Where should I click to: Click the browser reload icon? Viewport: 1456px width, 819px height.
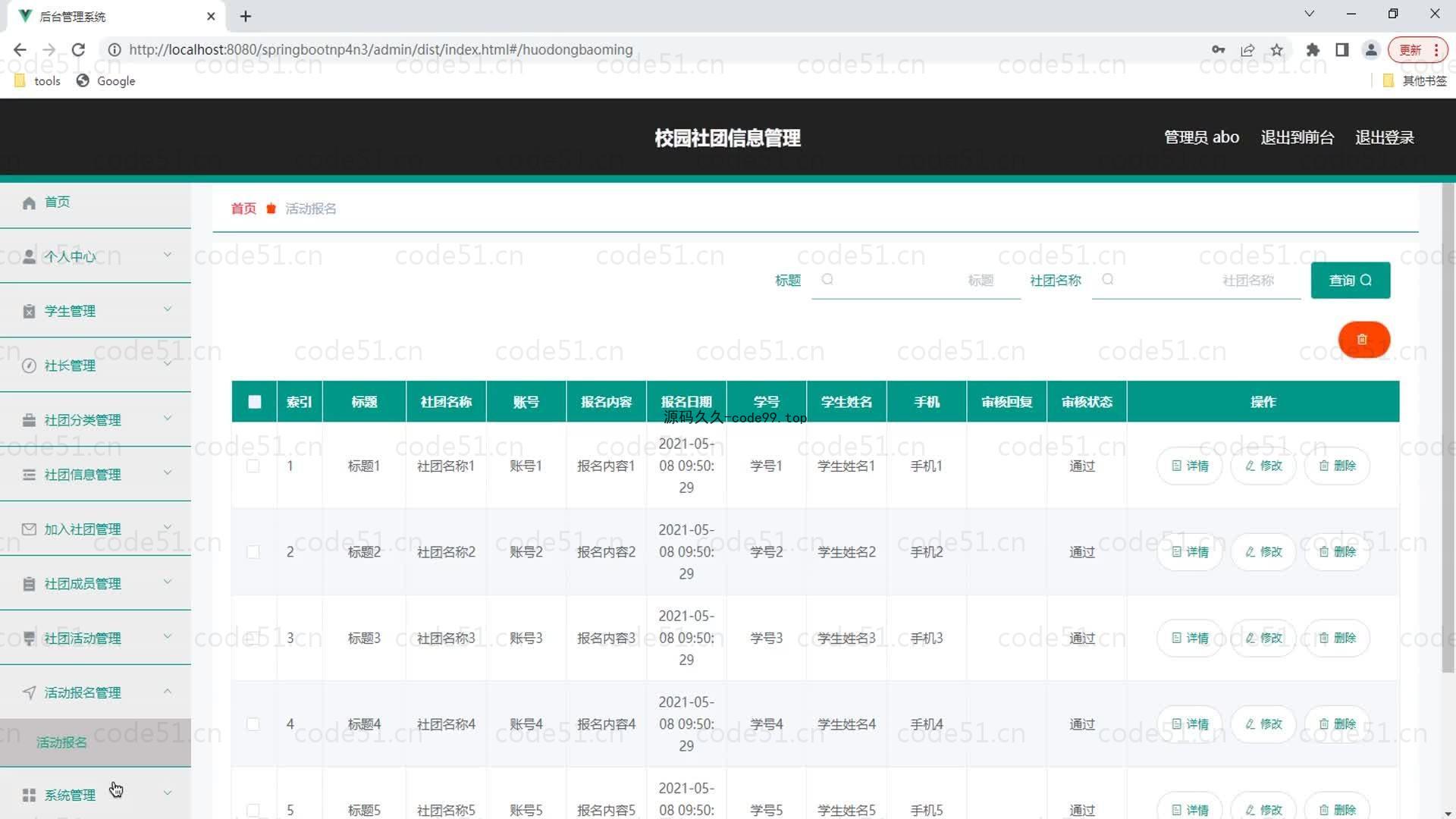[78, 49]
